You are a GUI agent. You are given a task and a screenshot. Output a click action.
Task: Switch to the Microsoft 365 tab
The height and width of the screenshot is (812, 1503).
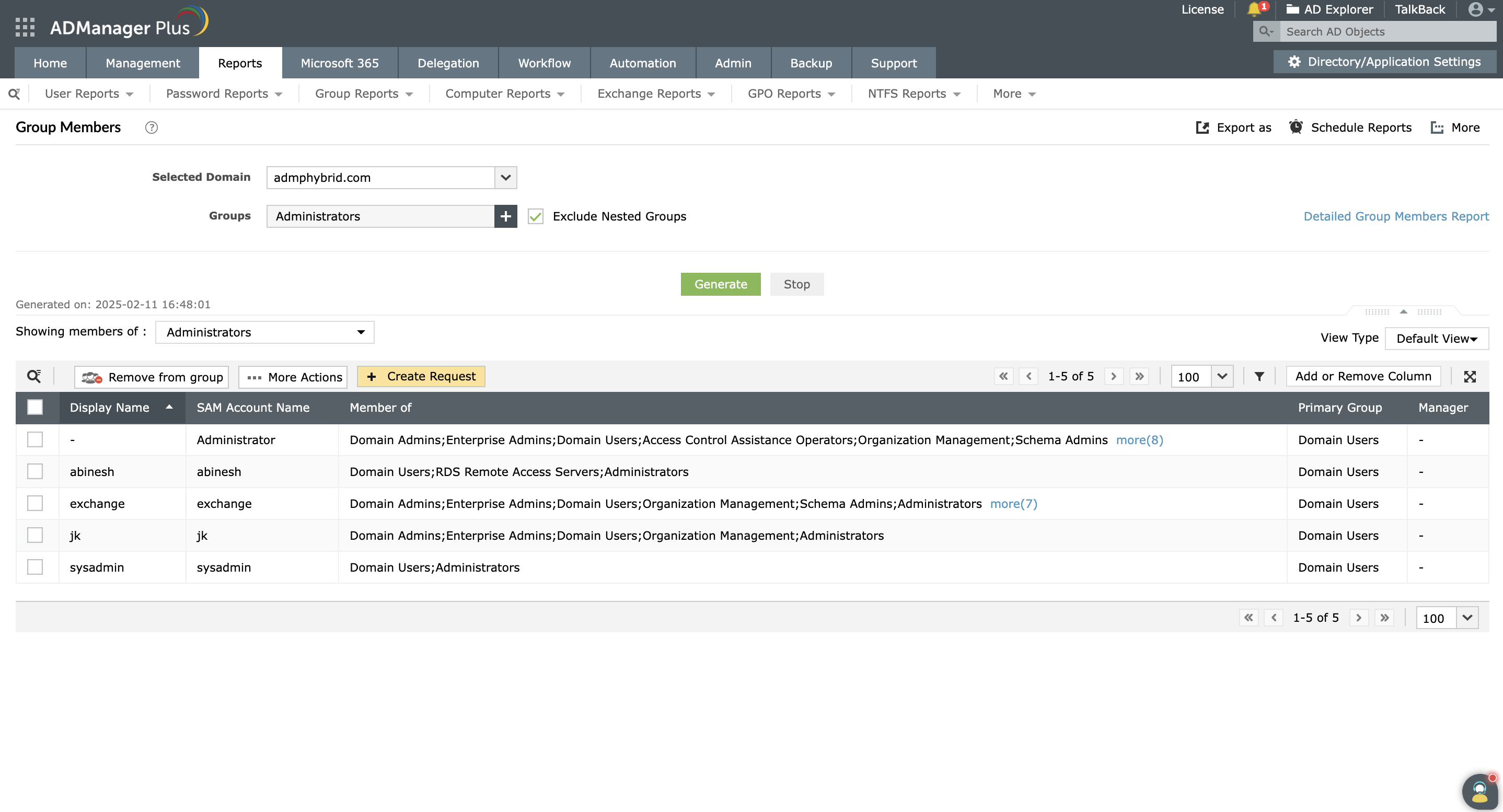(340, 62)
